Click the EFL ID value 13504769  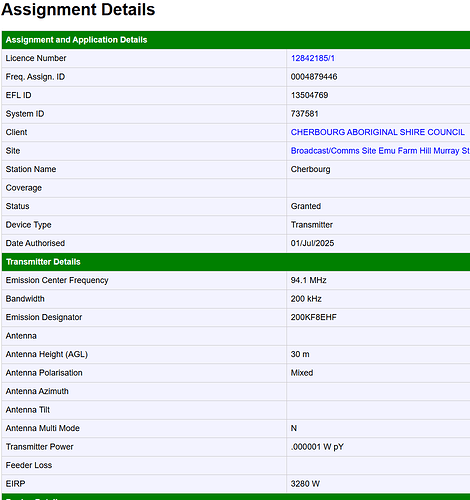tap(309, 95)
